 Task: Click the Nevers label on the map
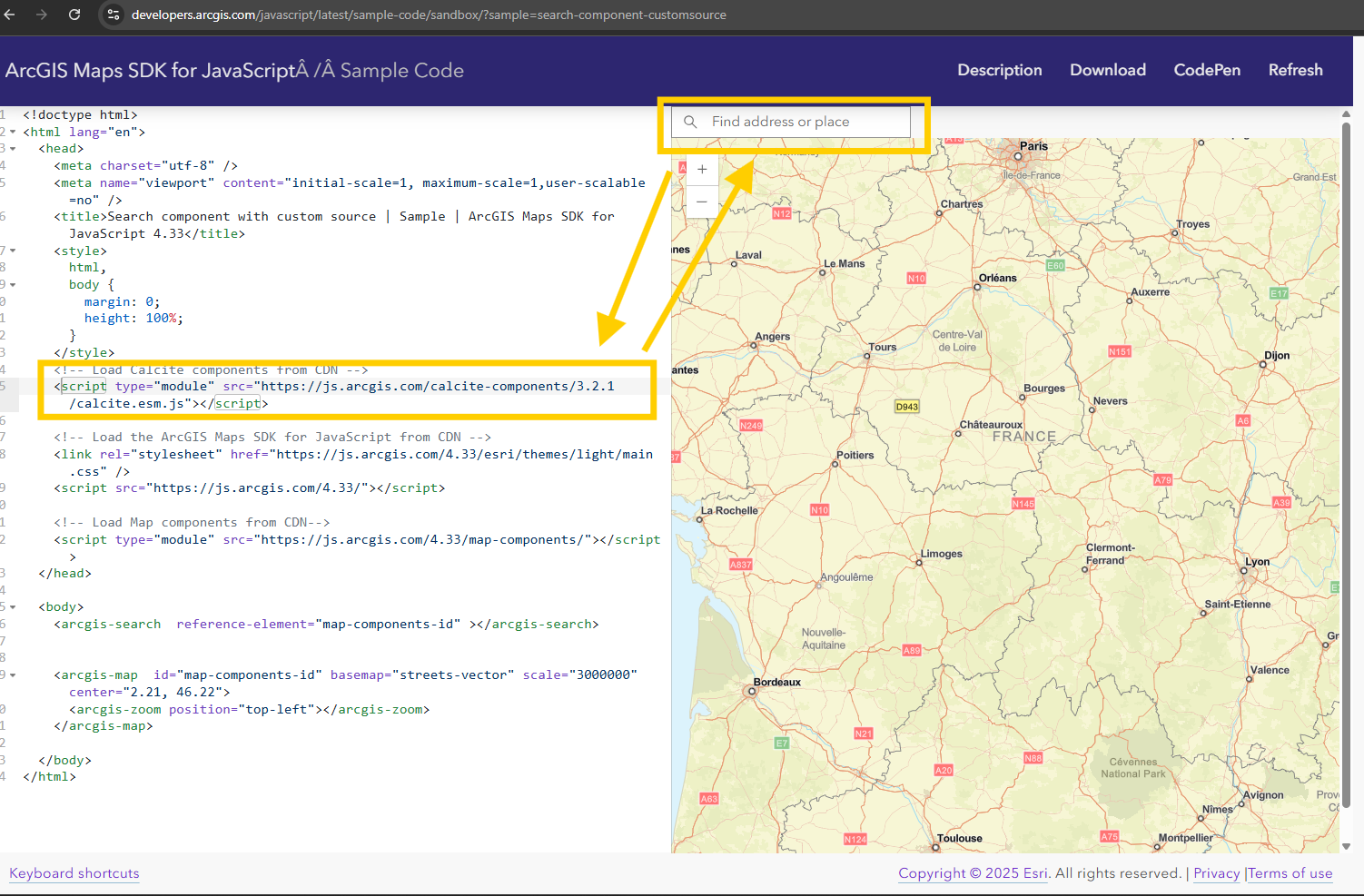(x=1111, y=401)
